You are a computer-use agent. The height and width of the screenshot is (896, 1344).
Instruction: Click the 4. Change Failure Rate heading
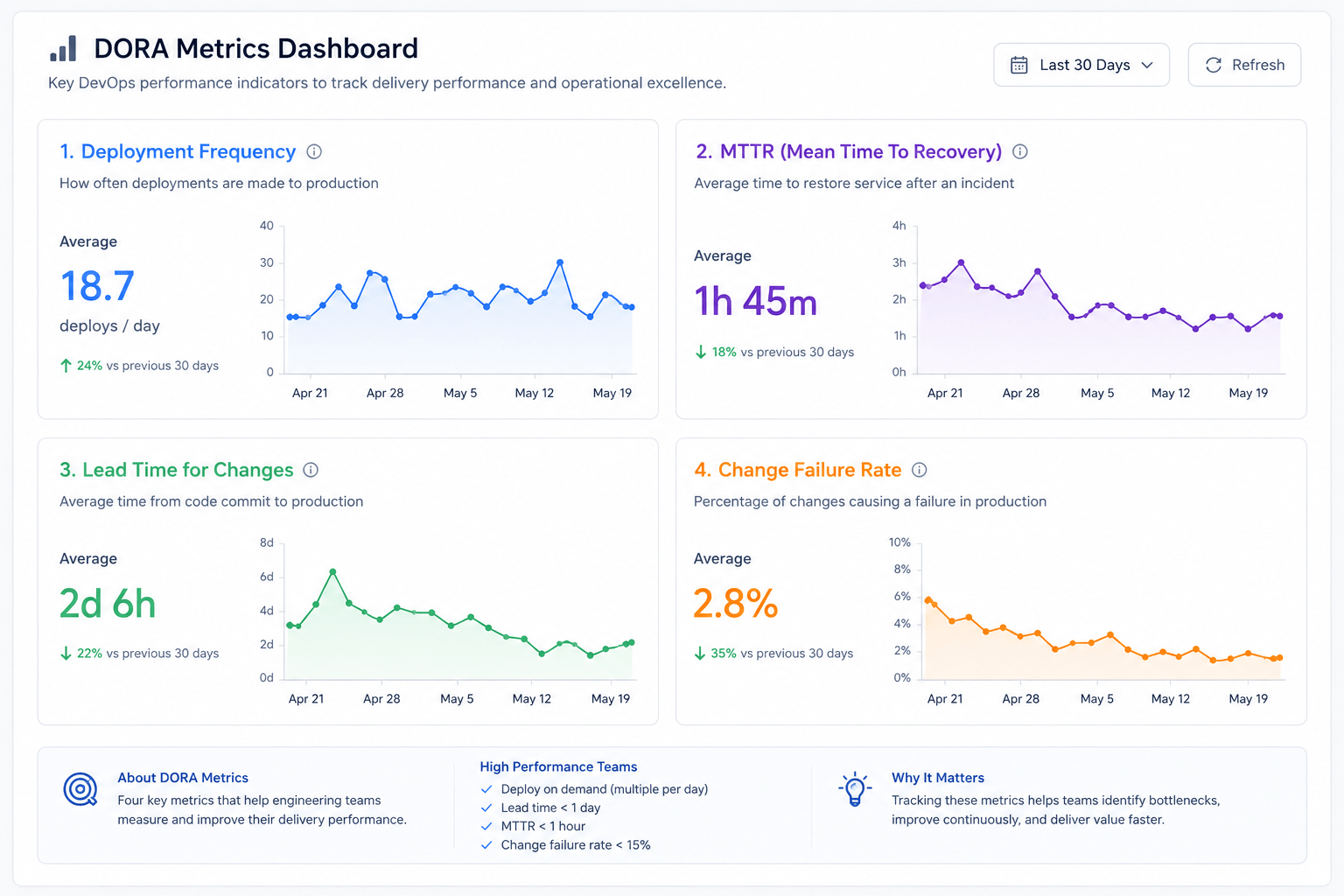(798, 470)
